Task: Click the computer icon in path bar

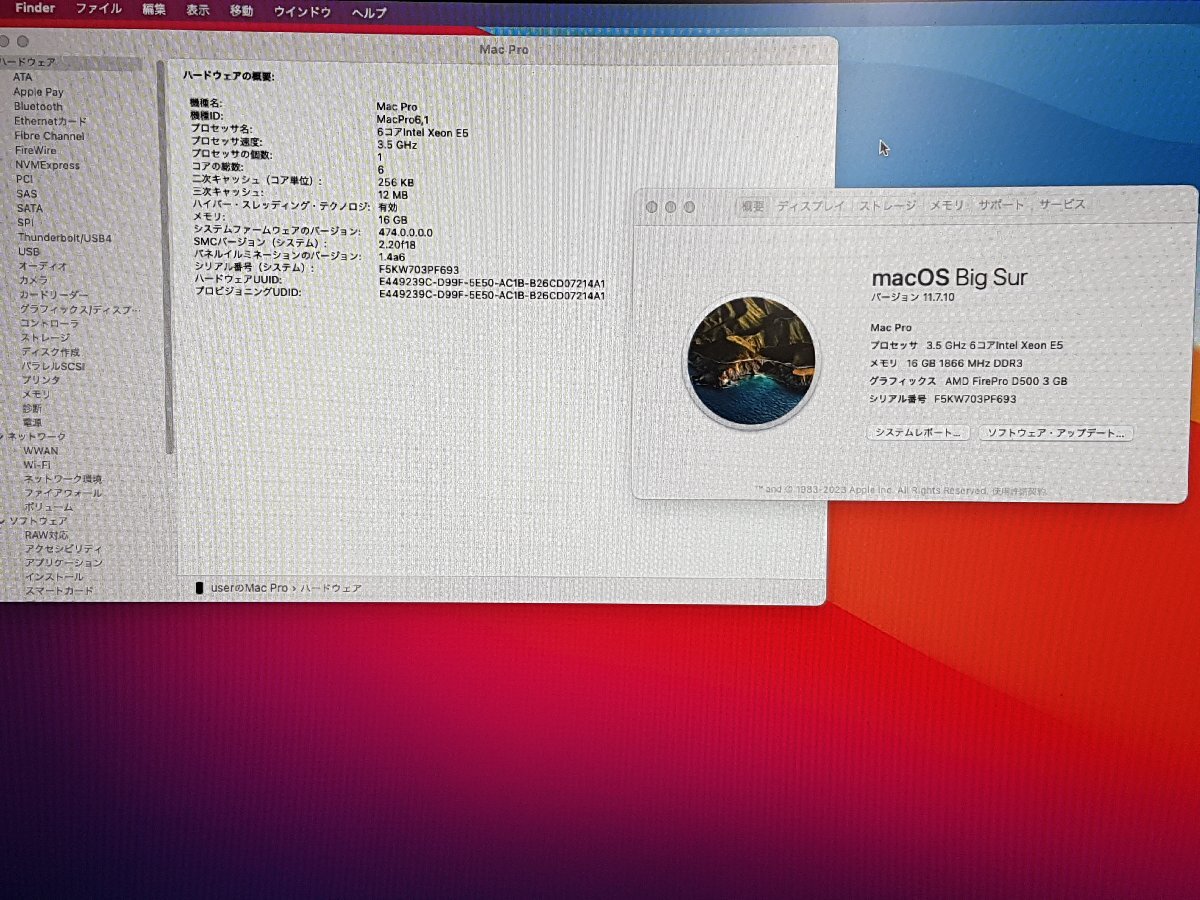Action: 200,588
